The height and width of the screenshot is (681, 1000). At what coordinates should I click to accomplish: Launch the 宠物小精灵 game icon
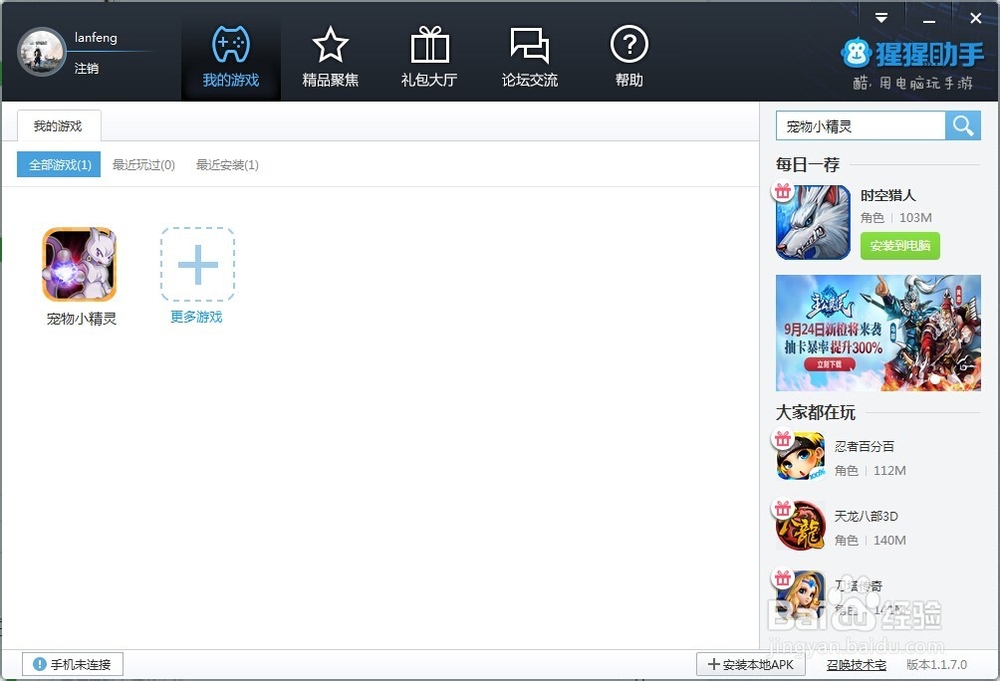click(80, 264)
